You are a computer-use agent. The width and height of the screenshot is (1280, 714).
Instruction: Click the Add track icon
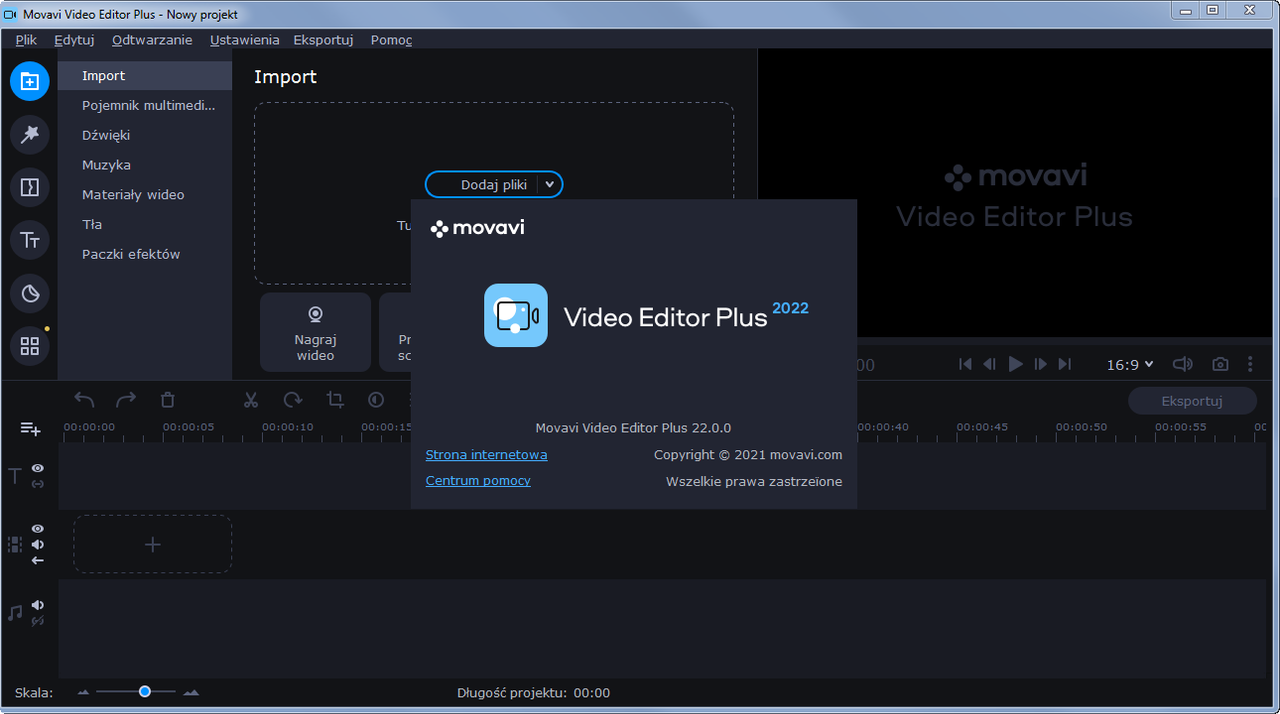[31, 429]
